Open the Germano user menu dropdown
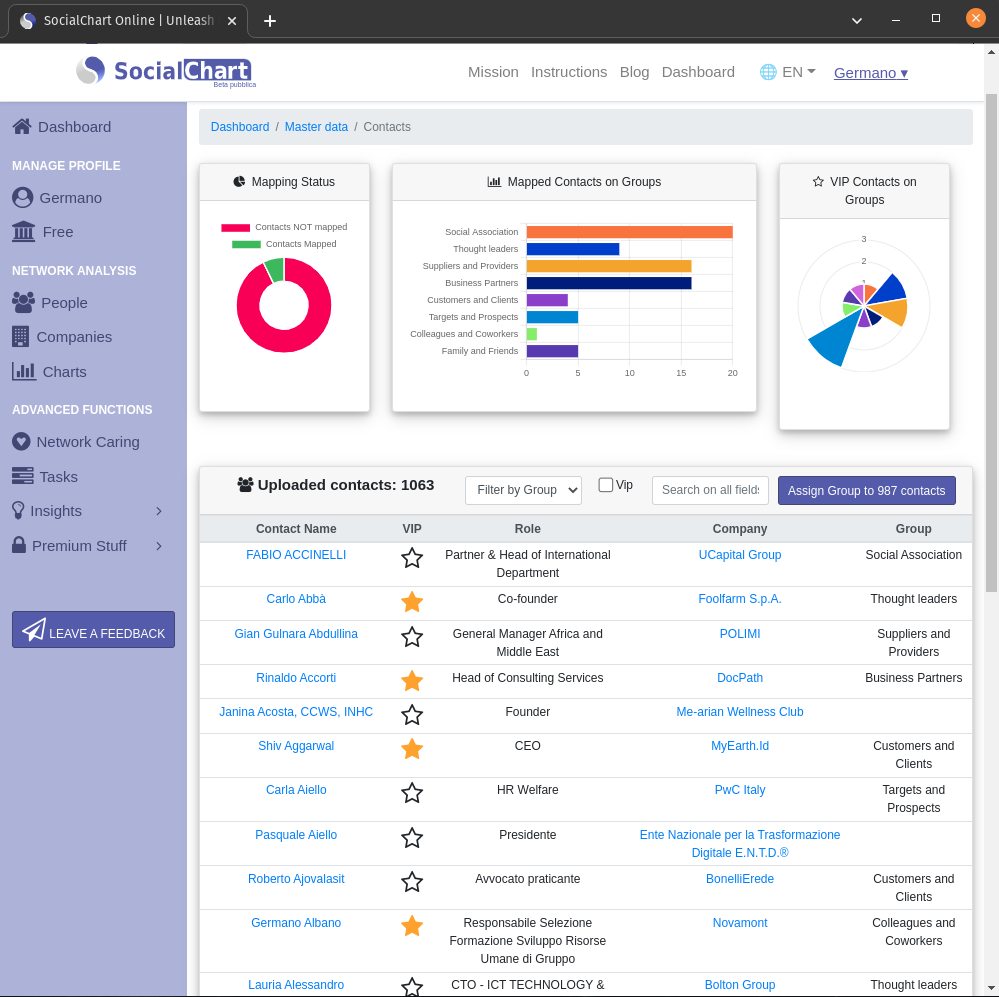The width and height of the screenshot is (999, 997). click(x=870, y=73)
